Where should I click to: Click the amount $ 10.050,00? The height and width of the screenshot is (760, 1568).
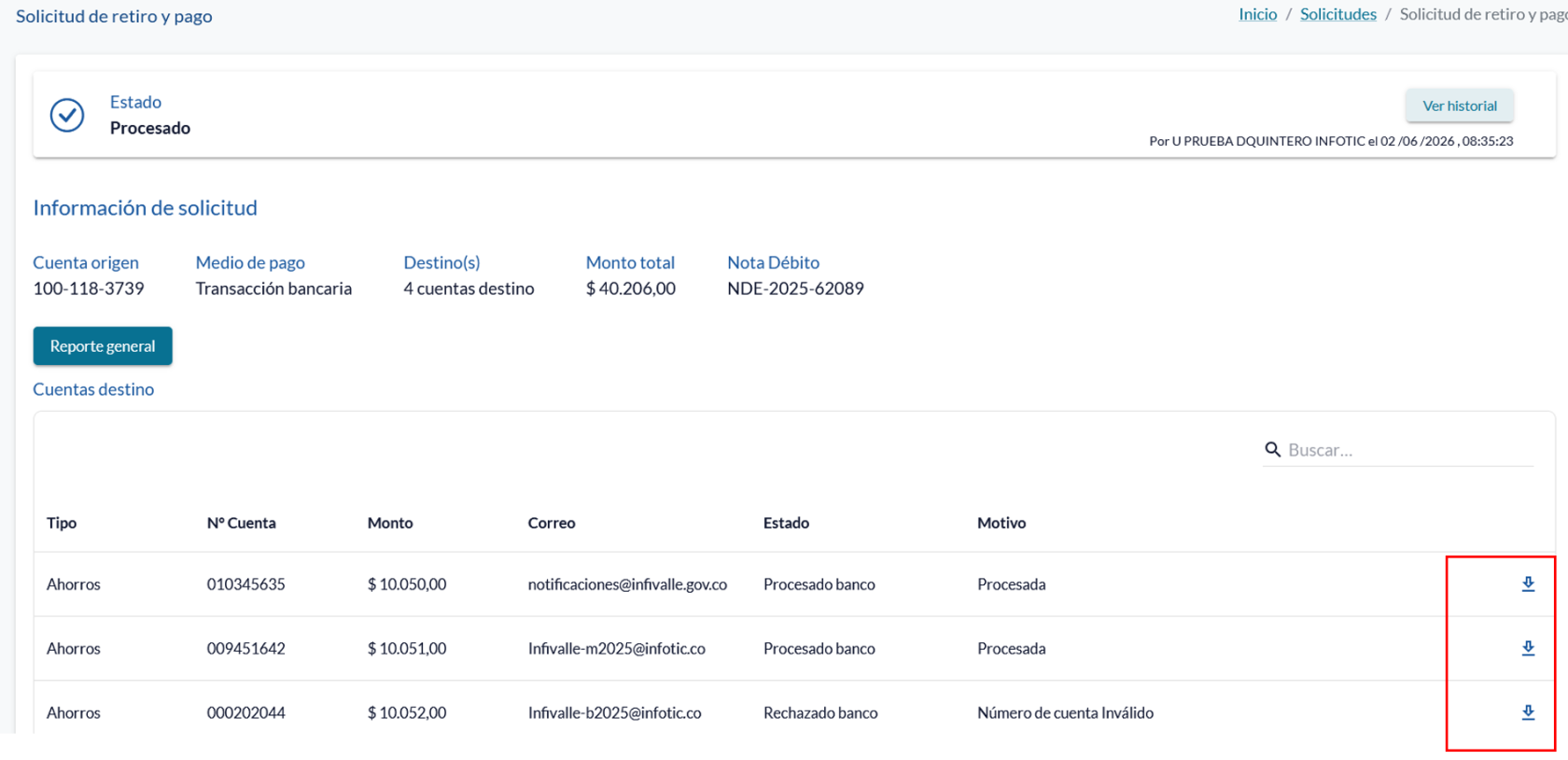pyautogui.click(x=407, y=584)
